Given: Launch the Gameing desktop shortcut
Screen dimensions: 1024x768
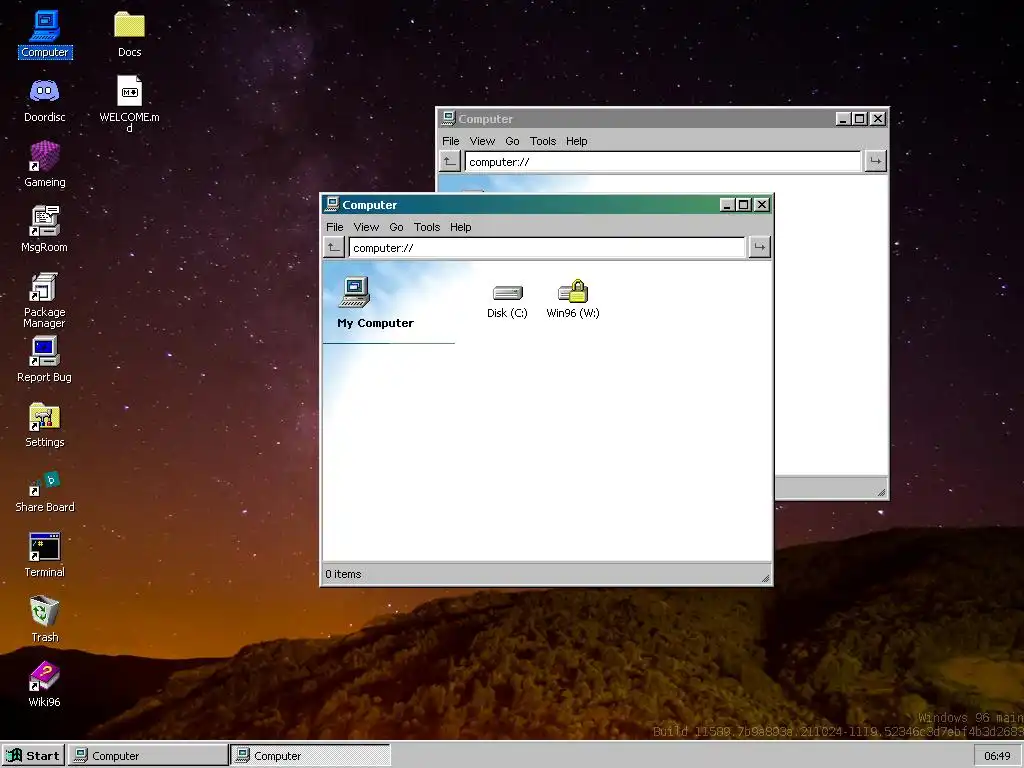Looking at the screenshot, I should pos(44,165).
